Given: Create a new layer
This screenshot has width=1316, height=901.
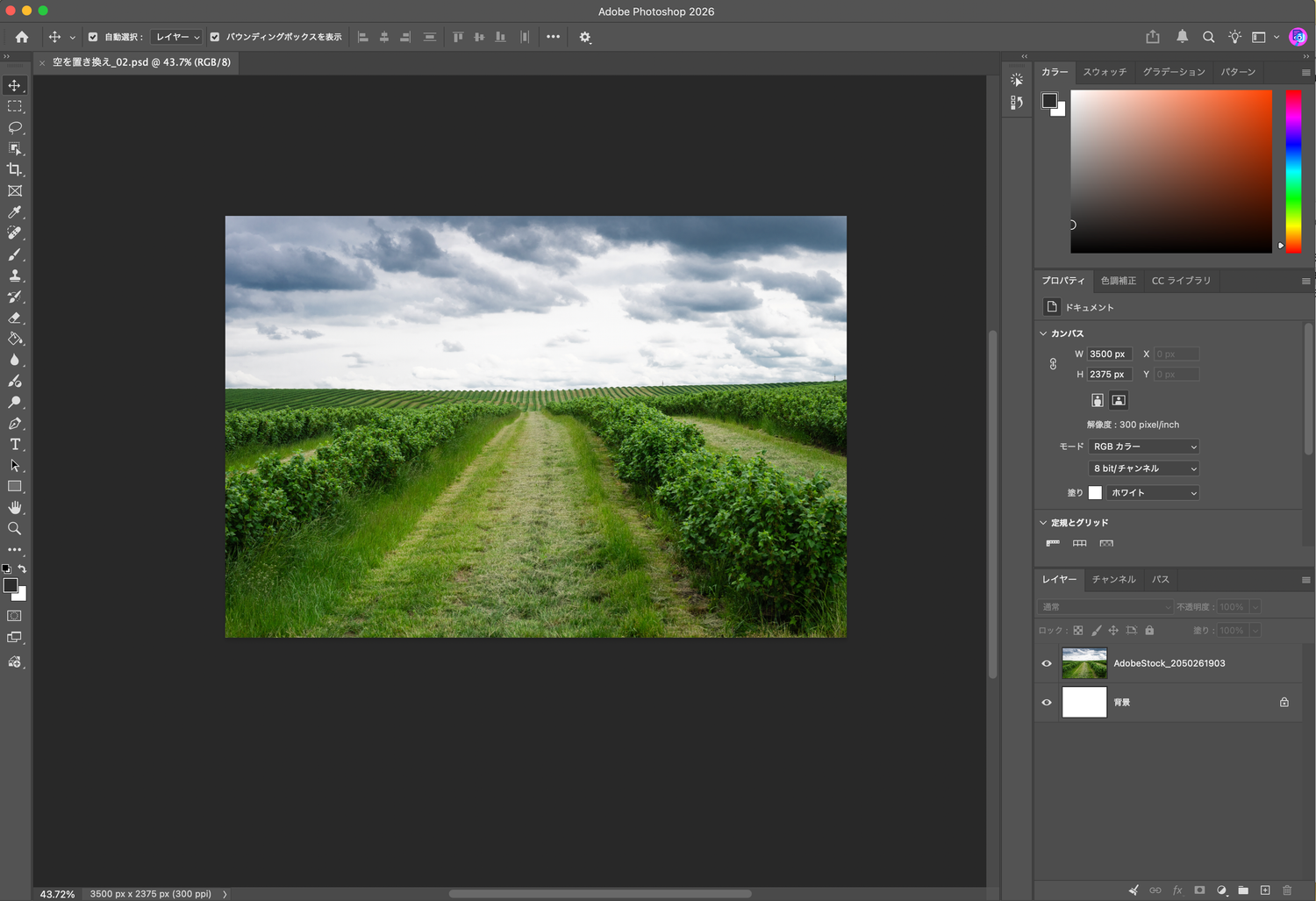Looking at the screenshot, I should [1265, 890].
